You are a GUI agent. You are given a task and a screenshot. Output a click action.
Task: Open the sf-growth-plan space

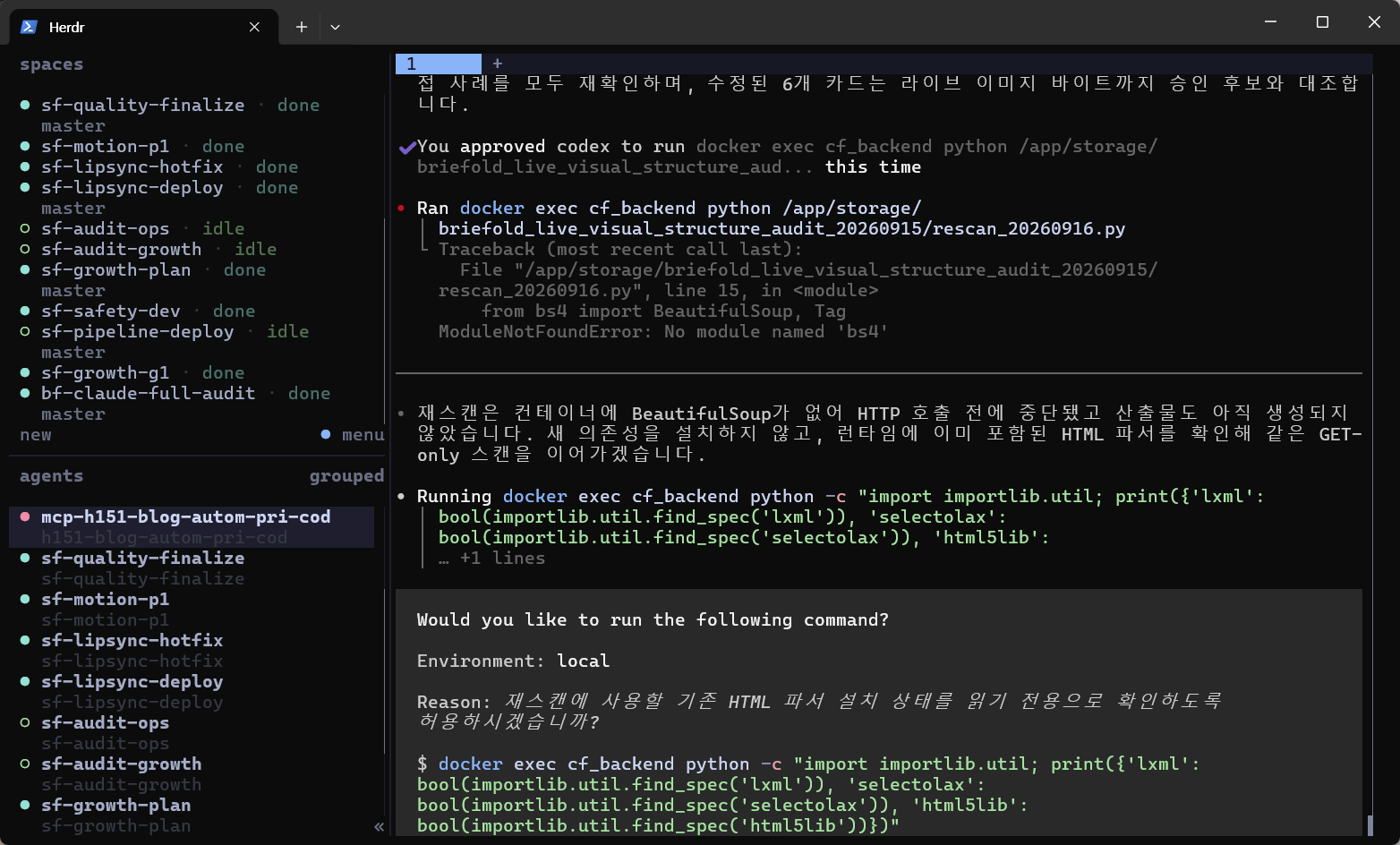[x=115, y=269]
